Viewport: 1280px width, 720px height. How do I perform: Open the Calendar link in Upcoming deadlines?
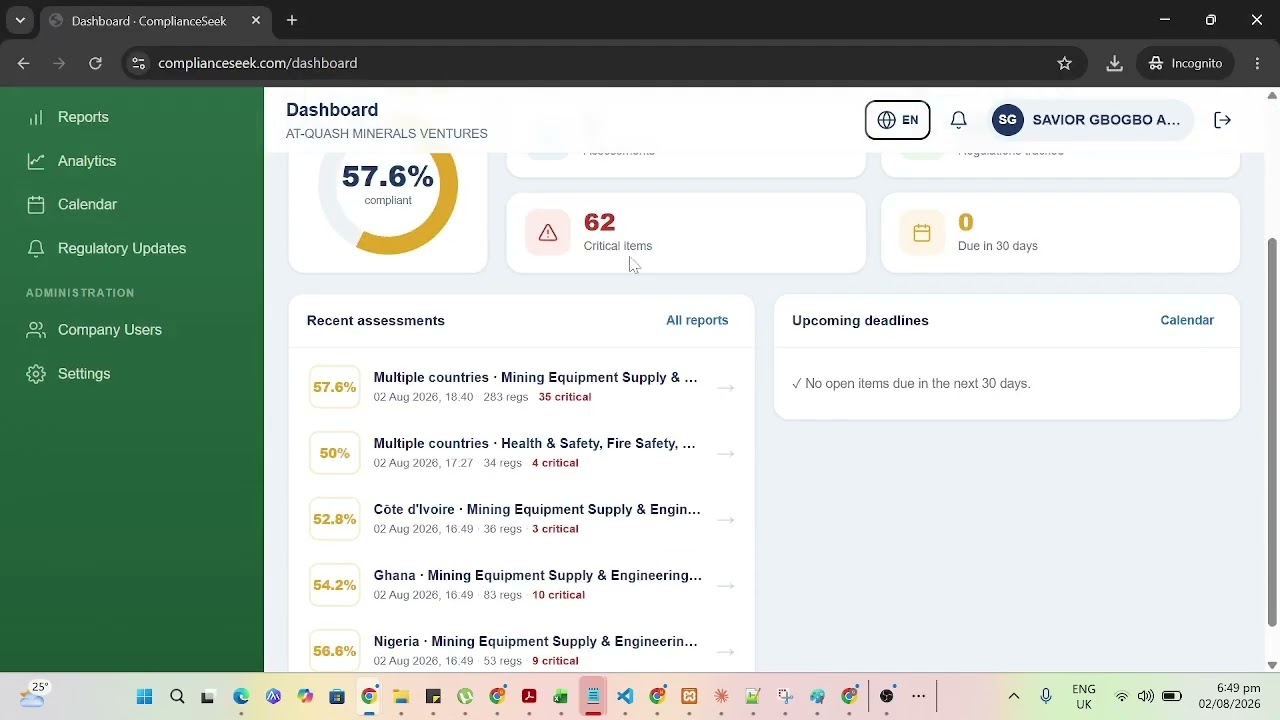(x=1187, y=320)
